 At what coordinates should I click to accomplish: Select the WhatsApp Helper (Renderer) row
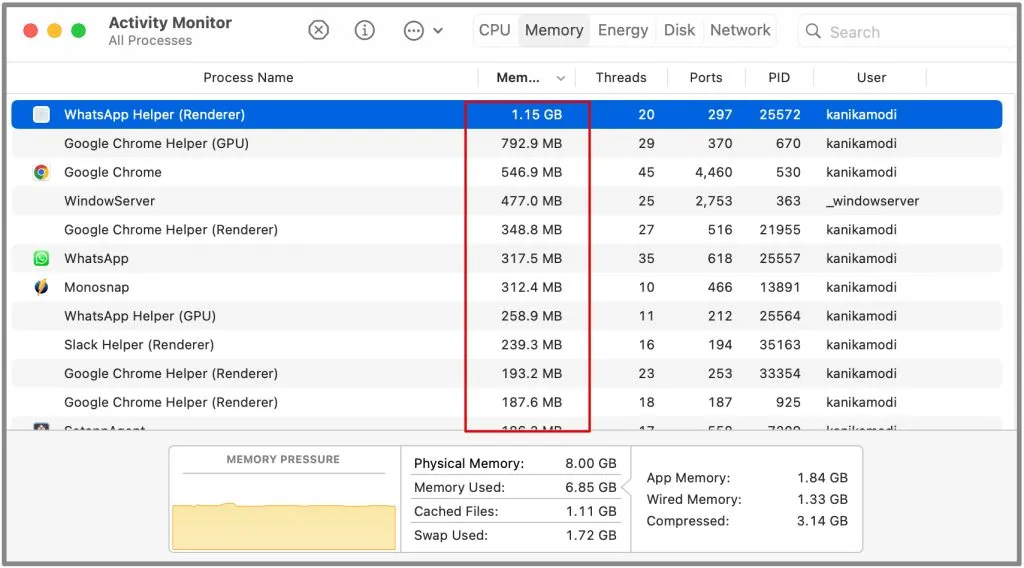507,114
